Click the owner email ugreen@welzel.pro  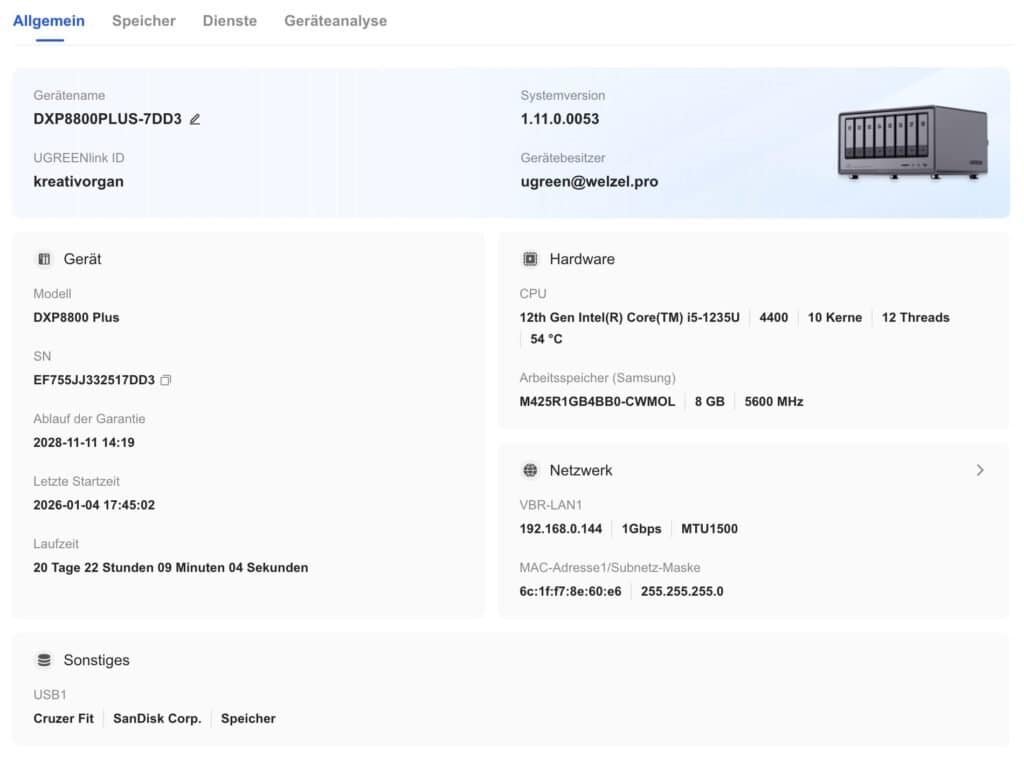click(589, 182)
